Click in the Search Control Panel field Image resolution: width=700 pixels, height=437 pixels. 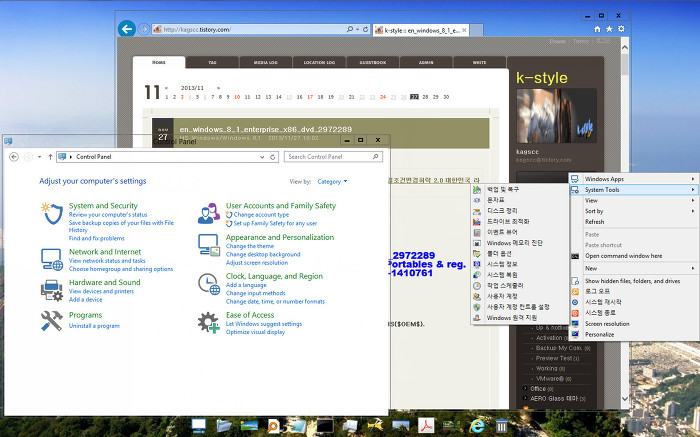click(x=333, y=157)
